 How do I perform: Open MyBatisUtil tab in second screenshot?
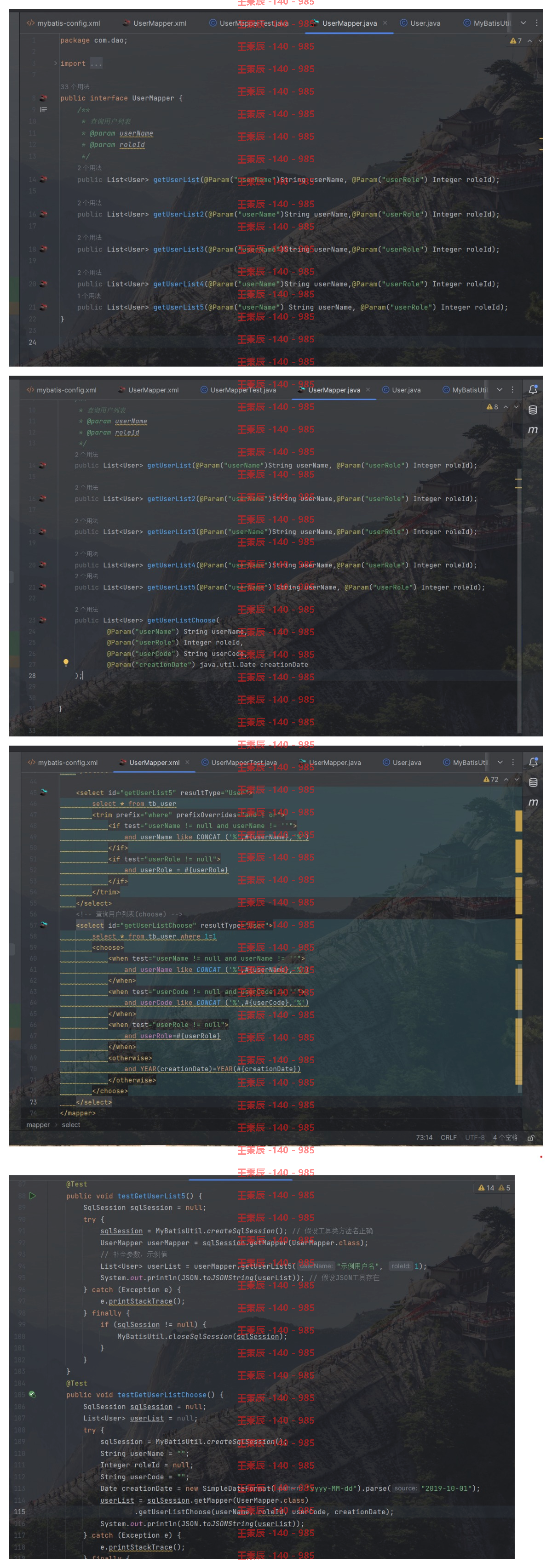[465, 390]
